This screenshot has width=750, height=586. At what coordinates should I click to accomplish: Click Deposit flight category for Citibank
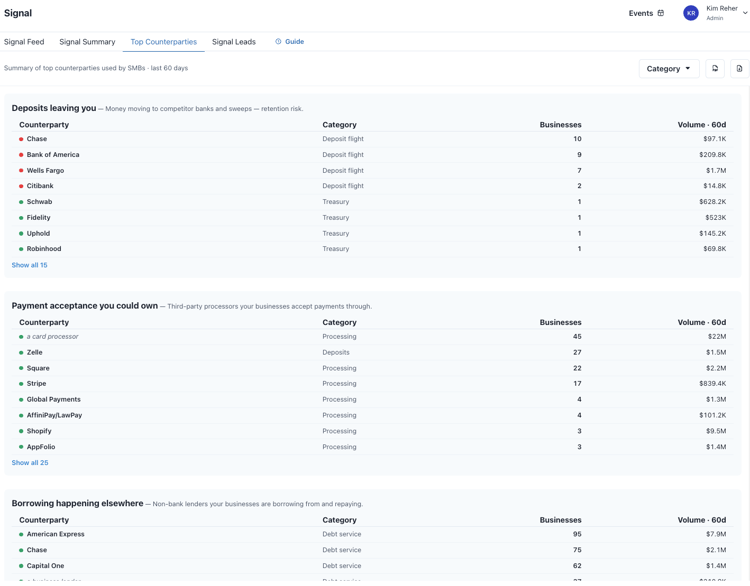[x=343, y=186]
